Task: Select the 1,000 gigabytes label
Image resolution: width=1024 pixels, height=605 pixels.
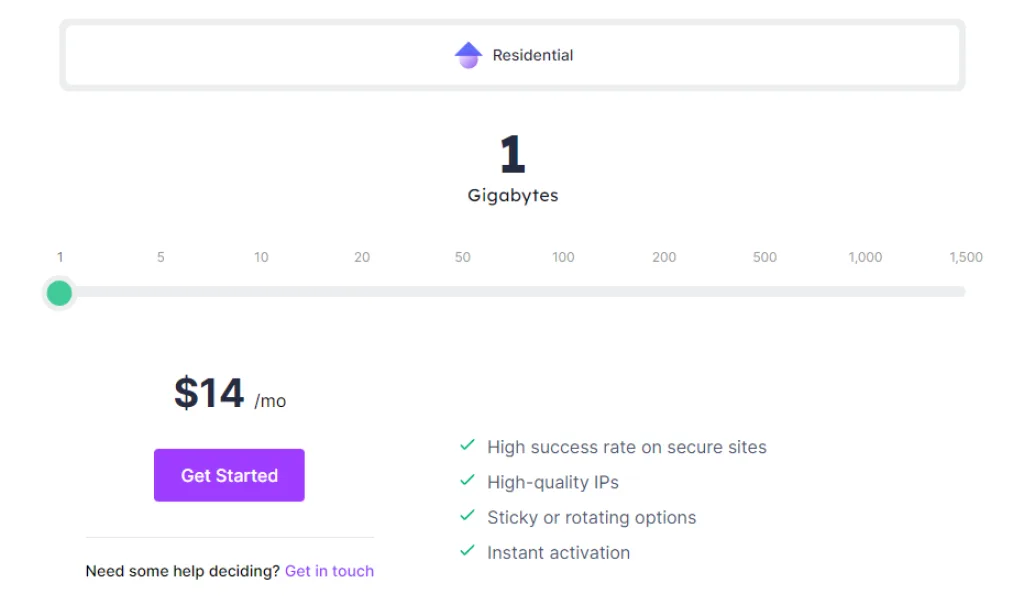Action: tap(865, 257)
